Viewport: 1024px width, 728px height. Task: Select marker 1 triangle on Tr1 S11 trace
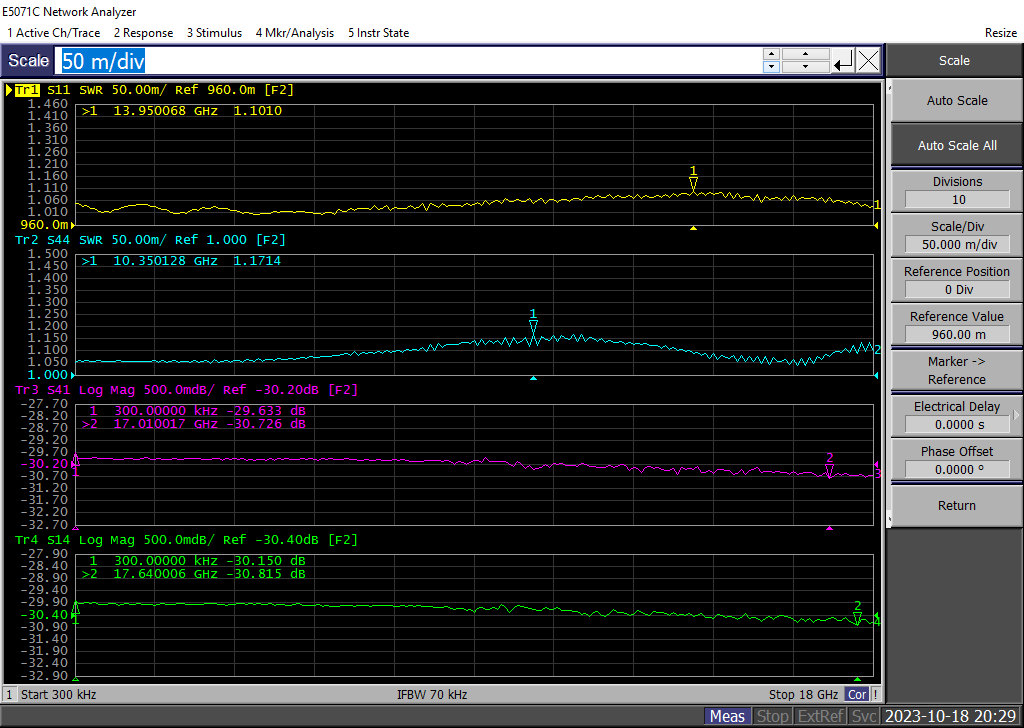click(693, 184)
